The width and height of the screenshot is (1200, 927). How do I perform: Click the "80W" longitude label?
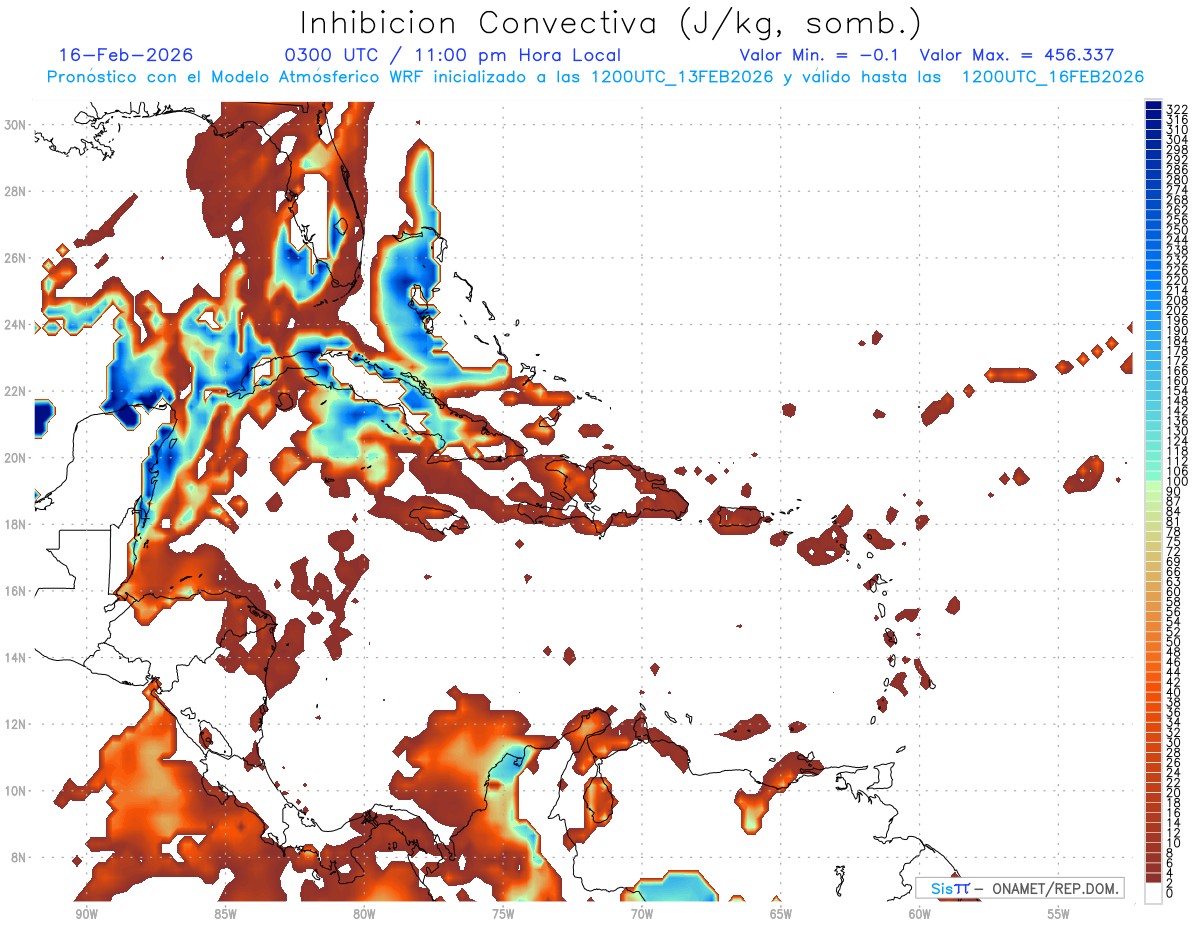[x=364, y=913]
